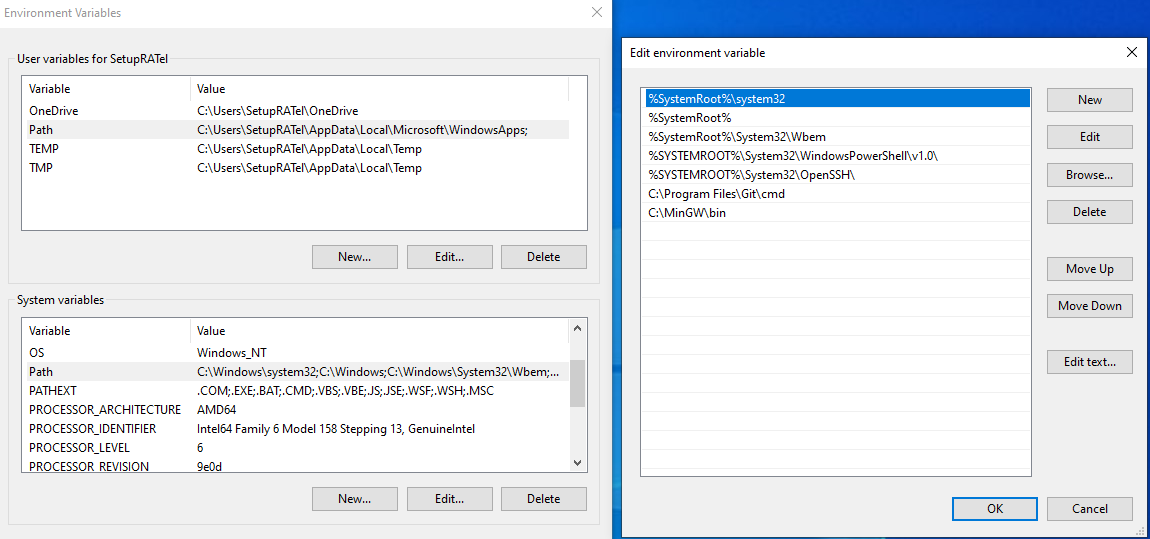Click the Move Down button
The image size is (1150, 539).
point(1089,305)
